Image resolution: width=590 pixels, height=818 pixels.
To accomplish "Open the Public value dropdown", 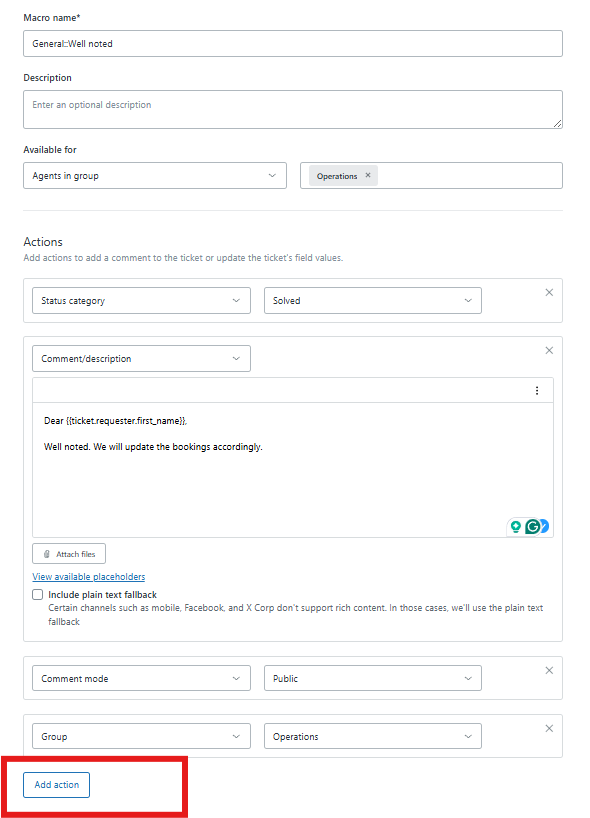I will pos(372,678).
